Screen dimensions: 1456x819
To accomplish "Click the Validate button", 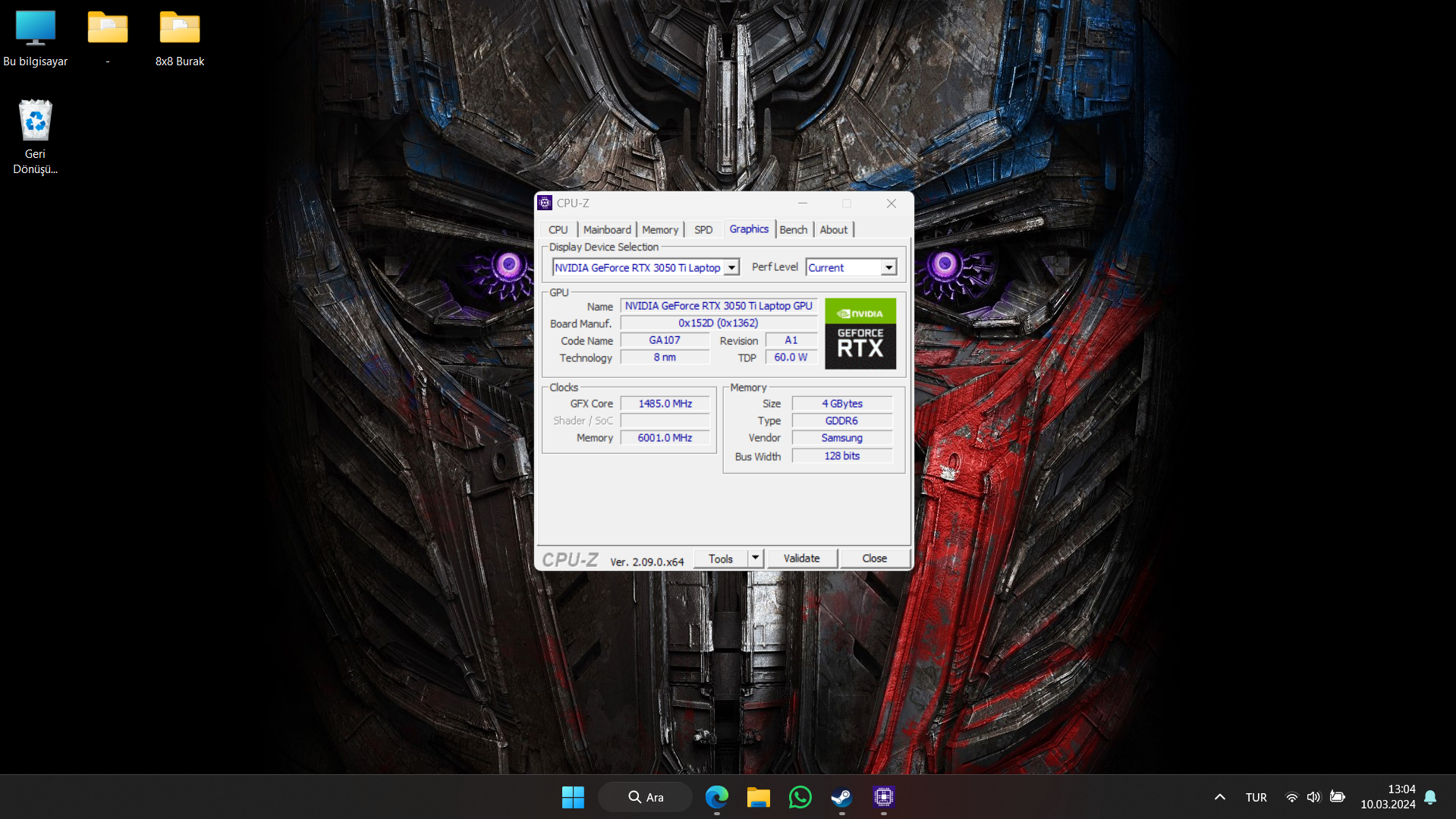I will (802, 559).
